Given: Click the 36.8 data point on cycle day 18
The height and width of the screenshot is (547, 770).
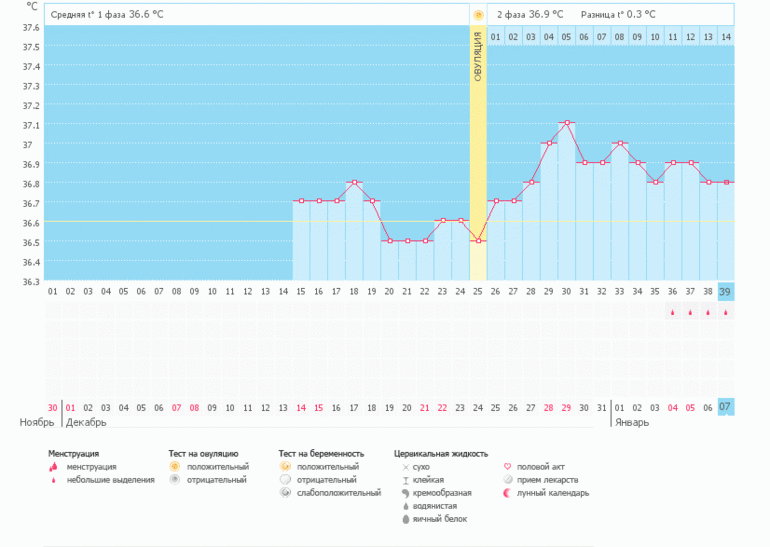Looking at the screenshot, I should point(354,182).
